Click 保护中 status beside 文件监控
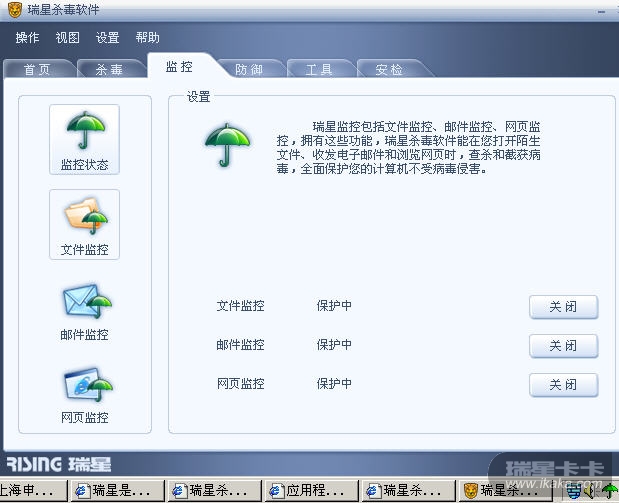This screenshot has height=503, width=619. click(x=334, y=305)
